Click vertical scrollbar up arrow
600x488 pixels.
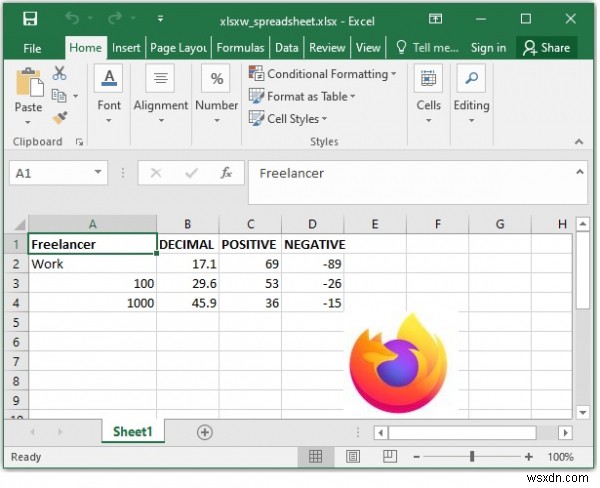[583, 224]
